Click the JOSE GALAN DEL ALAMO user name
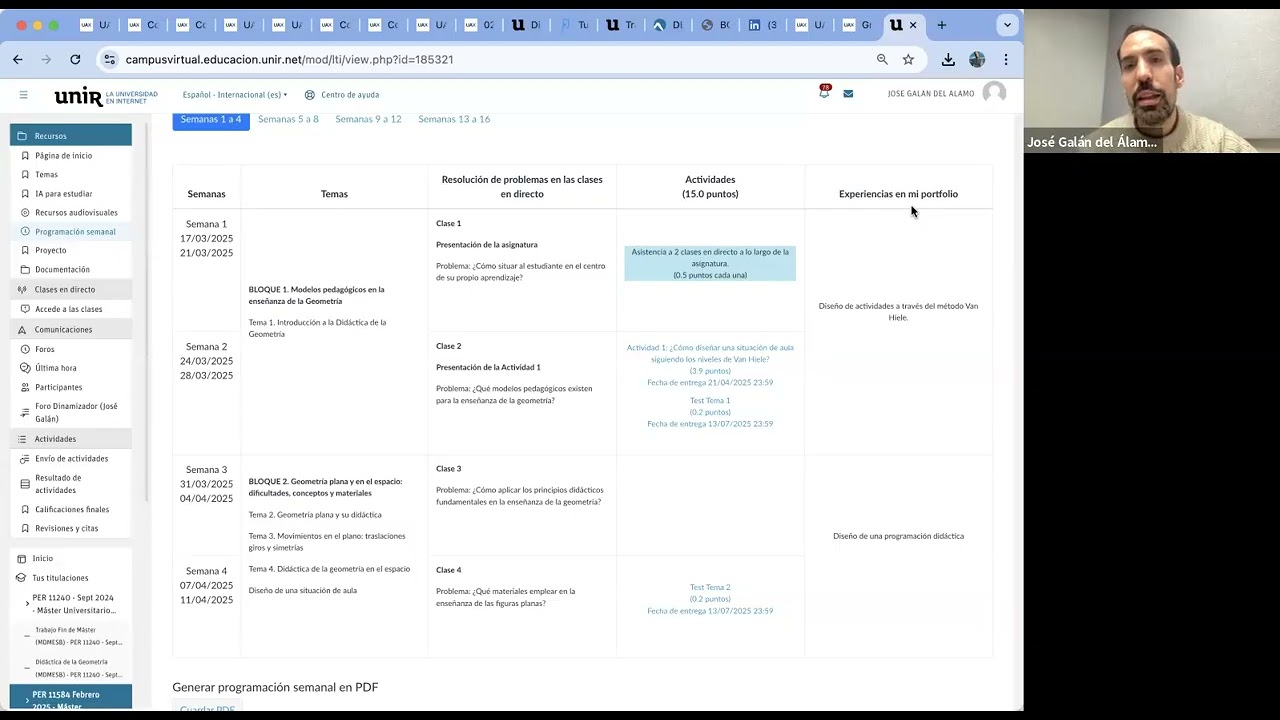 click(931, 94)
